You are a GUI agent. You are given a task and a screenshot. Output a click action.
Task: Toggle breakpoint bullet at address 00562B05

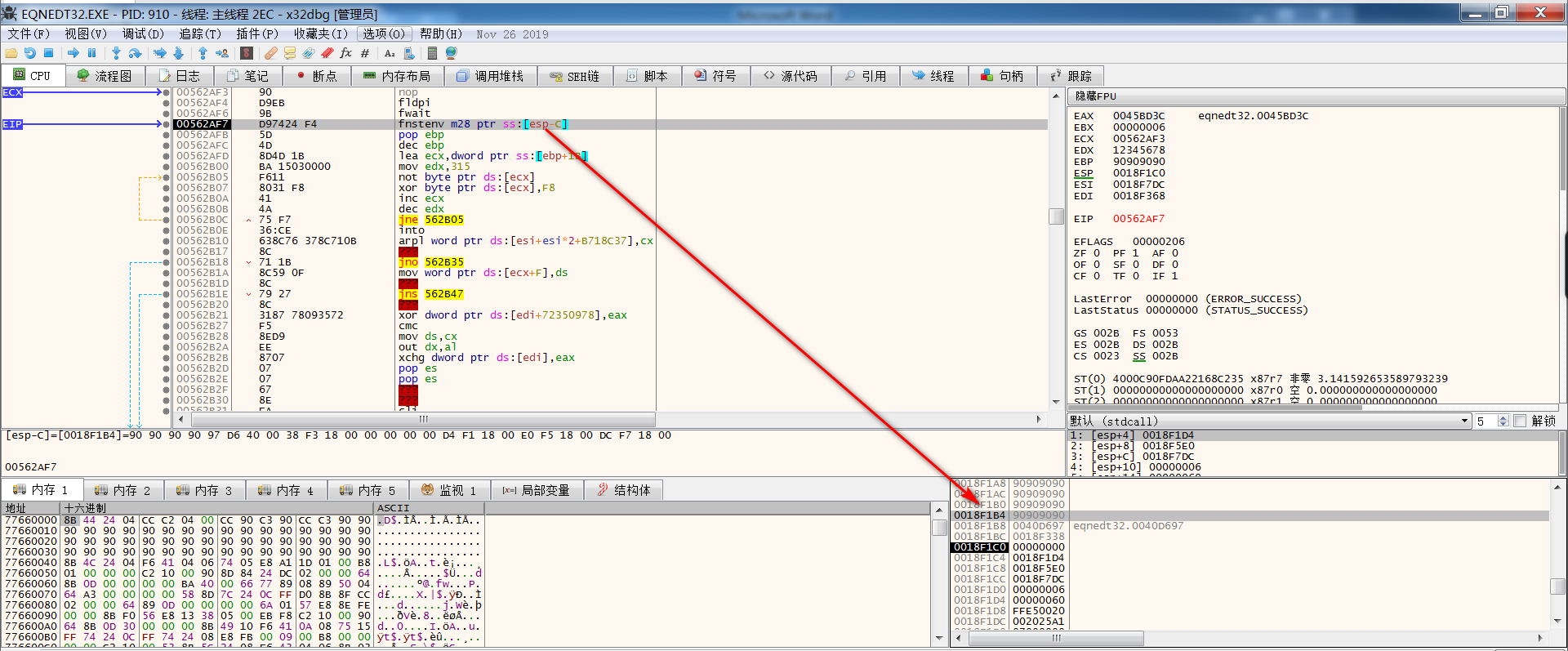coord(167,177)
